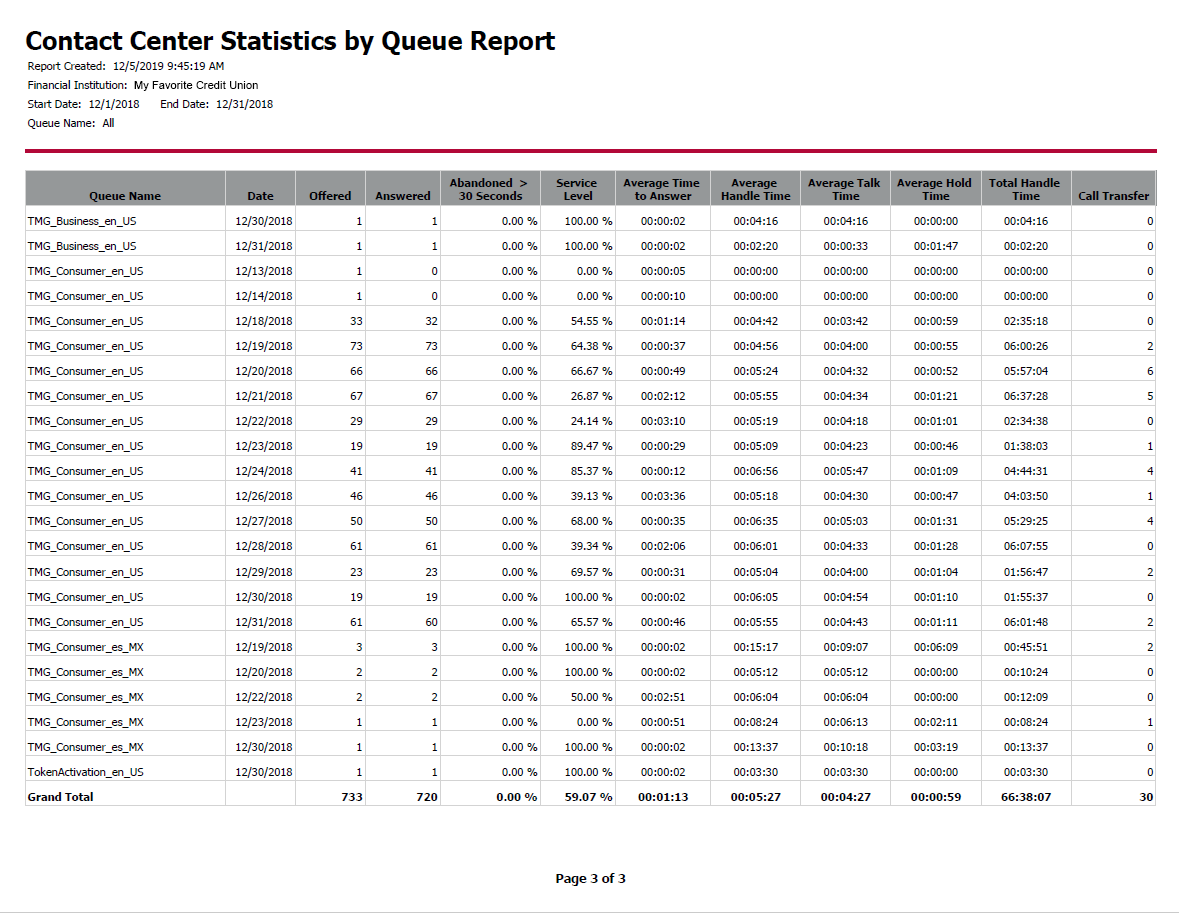The image size is (1179, 913).
Task: Click the Start Date value 12/1/2018
Action: (114, 104)
